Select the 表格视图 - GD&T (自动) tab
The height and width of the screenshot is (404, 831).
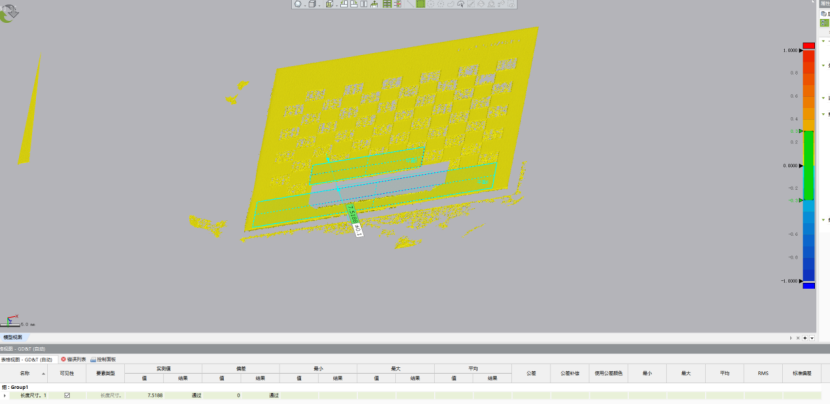pos(28,359)
